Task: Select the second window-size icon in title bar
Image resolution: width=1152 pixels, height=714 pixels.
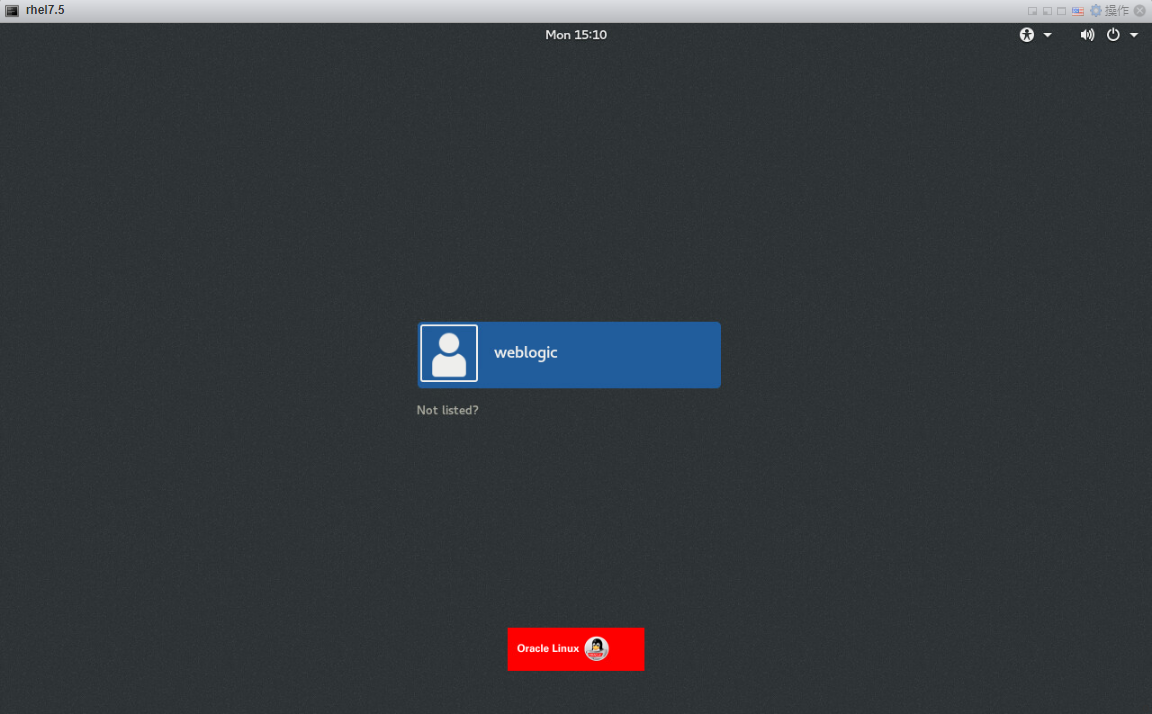Action: coord(1047,11)
